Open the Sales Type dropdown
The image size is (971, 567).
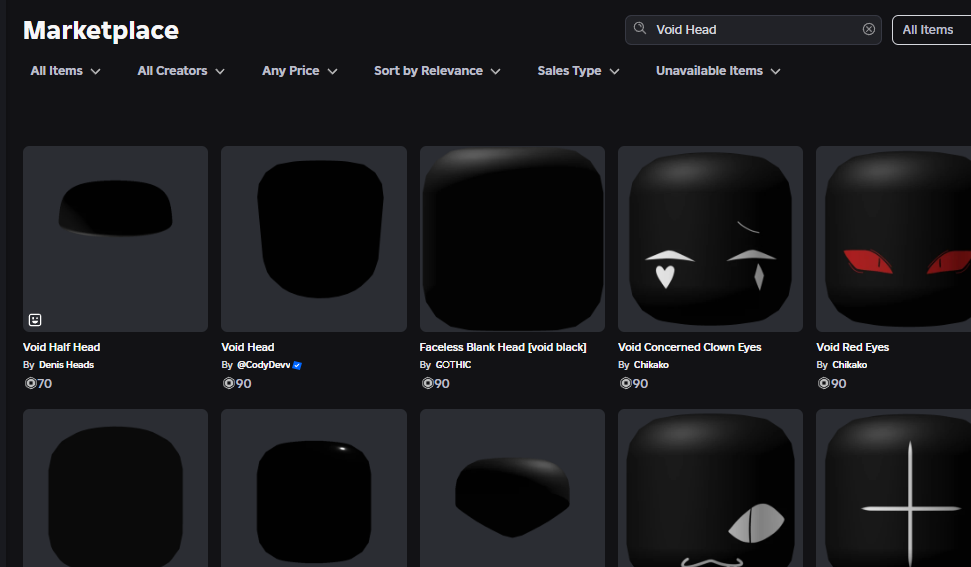578,71
